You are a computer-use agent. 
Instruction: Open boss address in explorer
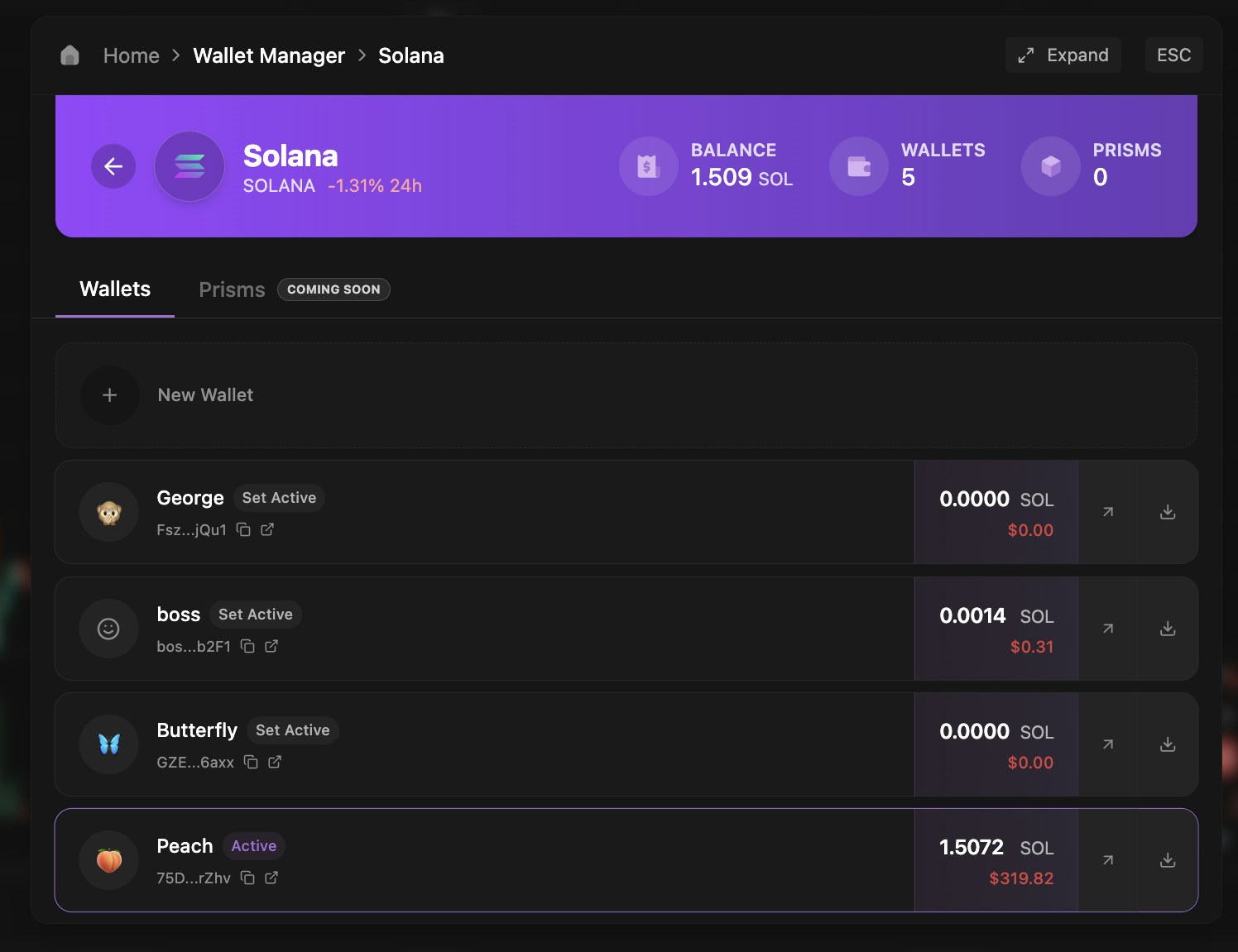tap(271, 646)
